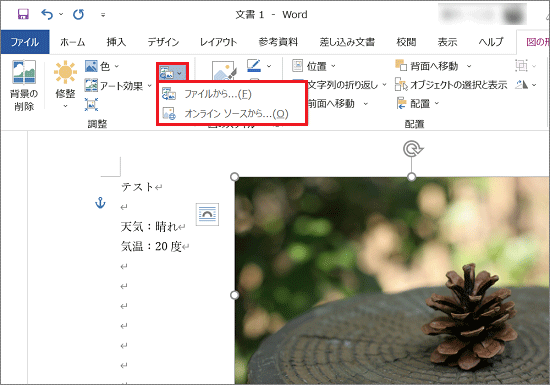Image resolution: width=550 pixels, height=385 pixels.
Task: Open 文字列の折り返し wrap text dropdown
Action: tap(347, 85)
